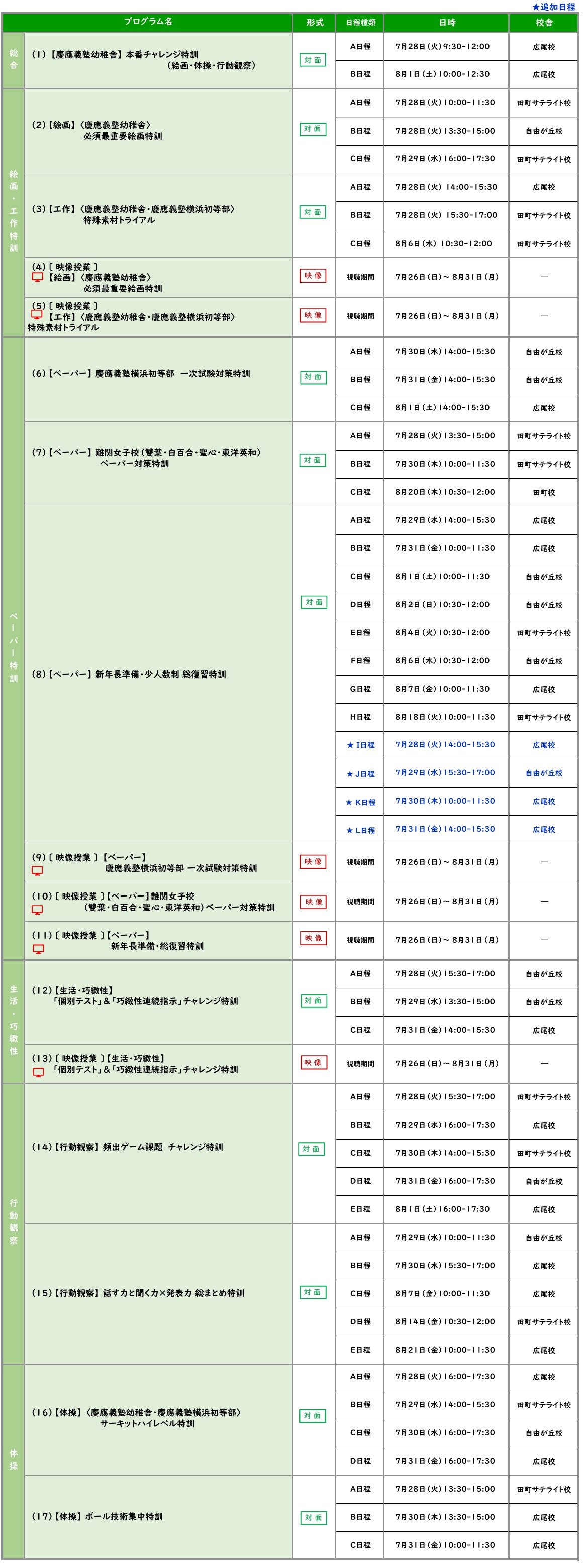Select the 対面 badge for program (17) ボール技術集中特訓

314,1517
